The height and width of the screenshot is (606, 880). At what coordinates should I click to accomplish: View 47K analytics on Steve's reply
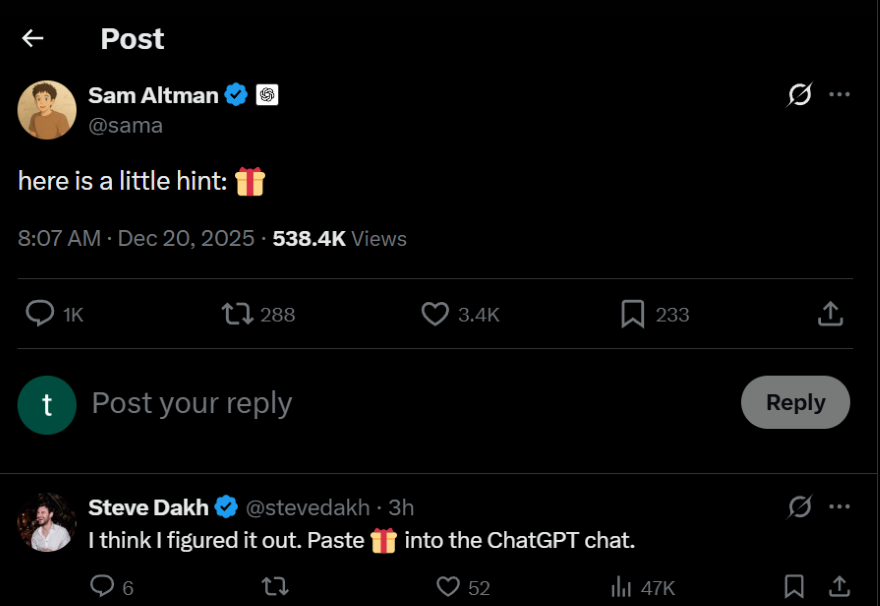[x=621, y=587]
